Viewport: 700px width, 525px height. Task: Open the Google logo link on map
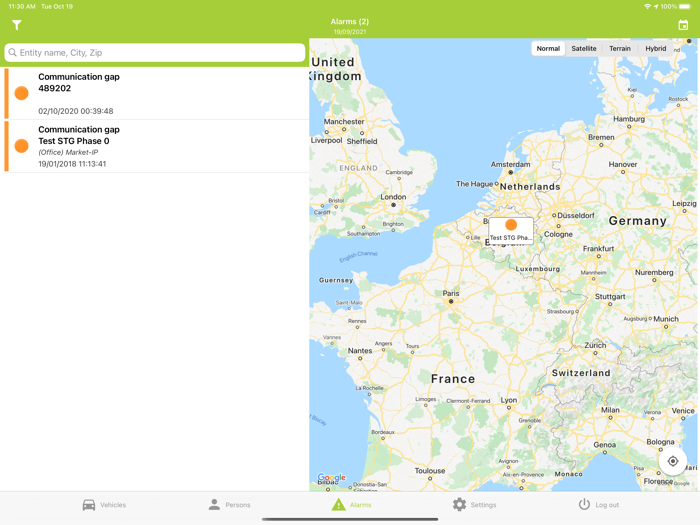(x=331, y=478)
